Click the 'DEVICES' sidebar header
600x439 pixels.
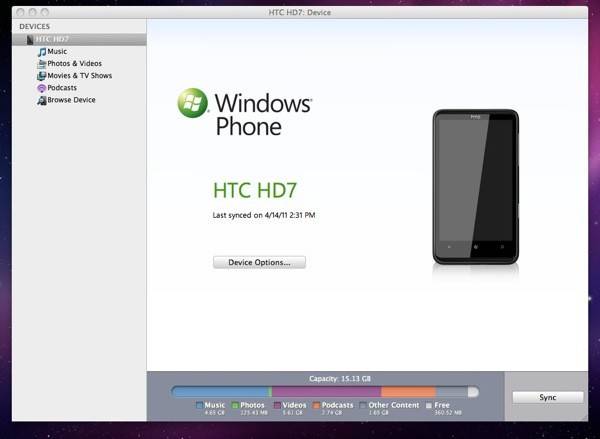[34, 26]
